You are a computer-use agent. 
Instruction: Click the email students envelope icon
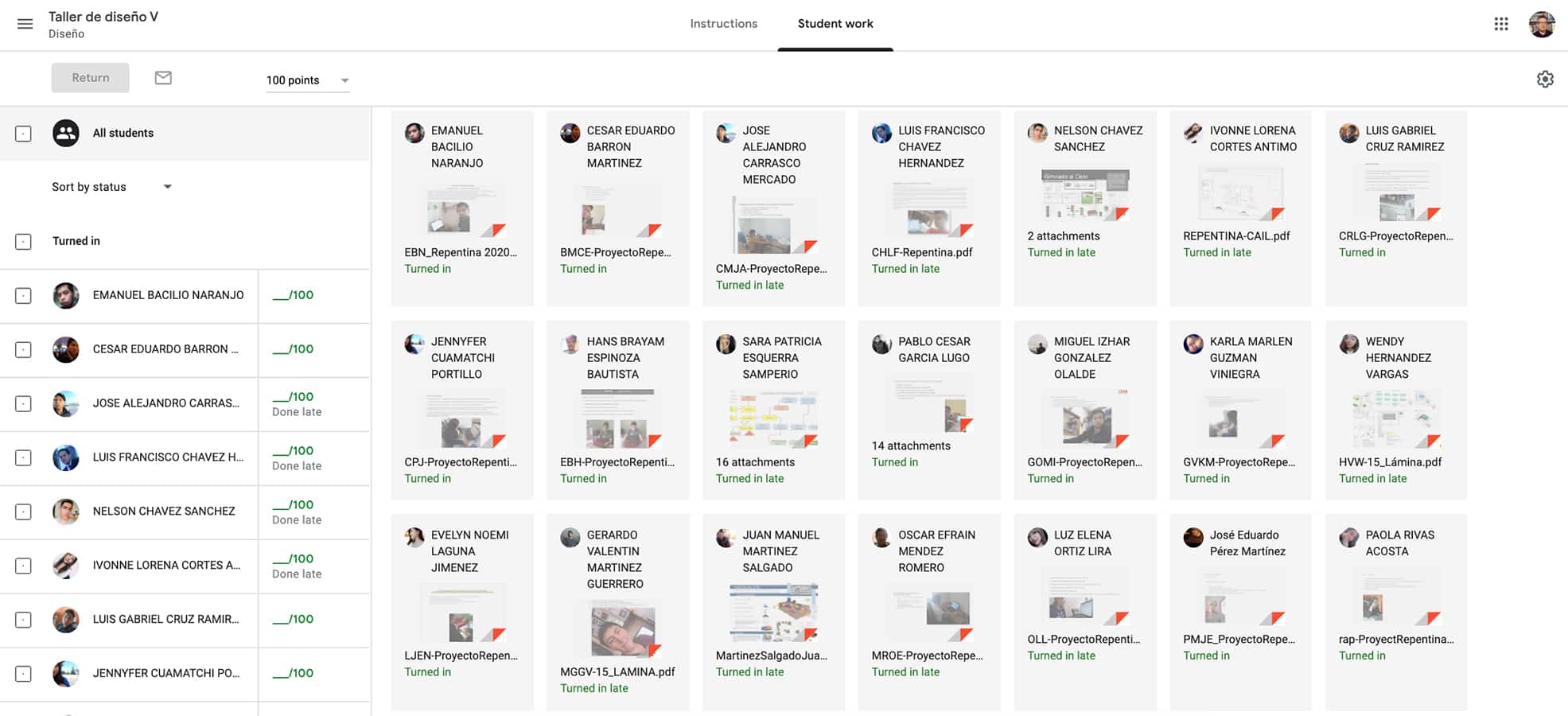pos(163,77)
